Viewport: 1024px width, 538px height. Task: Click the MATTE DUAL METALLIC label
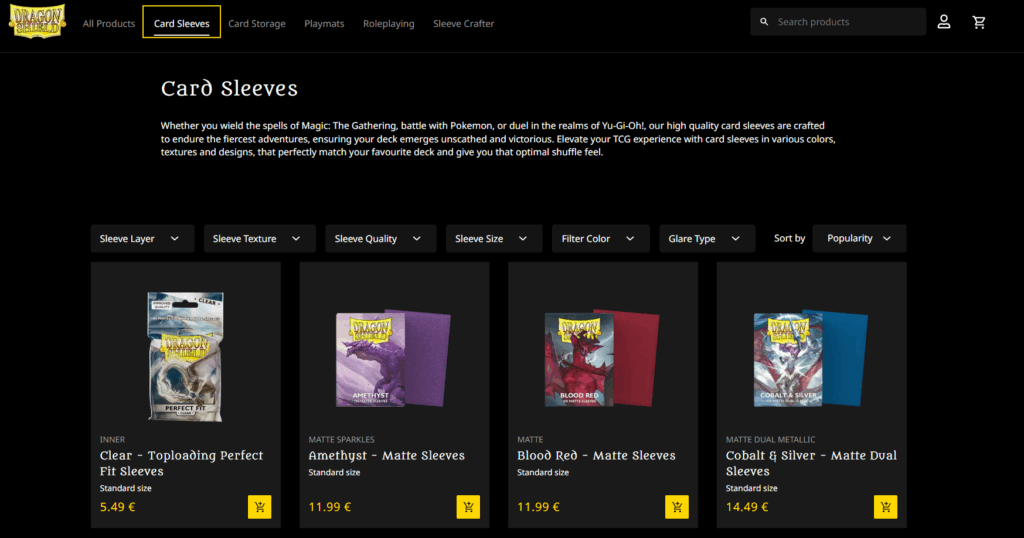(x=771, y=439)
